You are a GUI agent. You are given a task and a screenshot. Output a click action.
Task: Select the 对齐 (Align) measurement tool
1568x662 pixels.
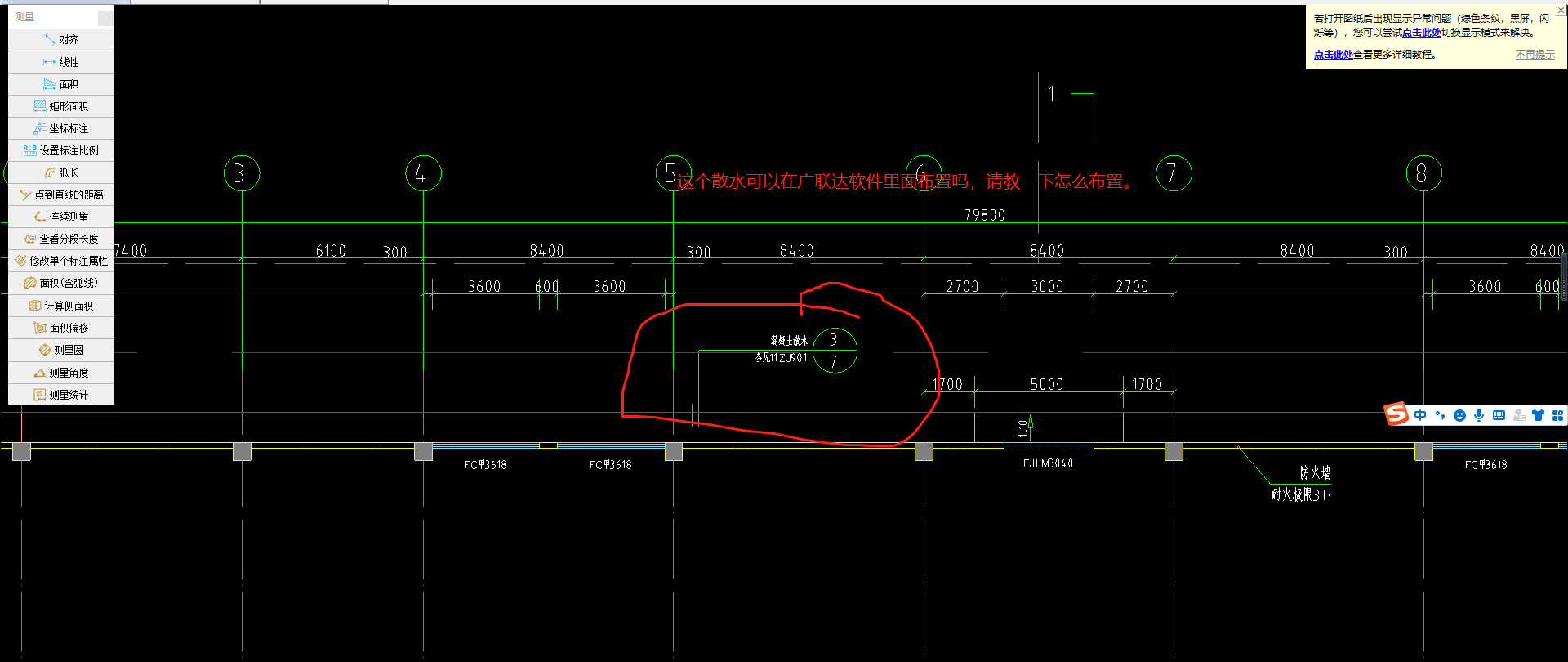61,39
